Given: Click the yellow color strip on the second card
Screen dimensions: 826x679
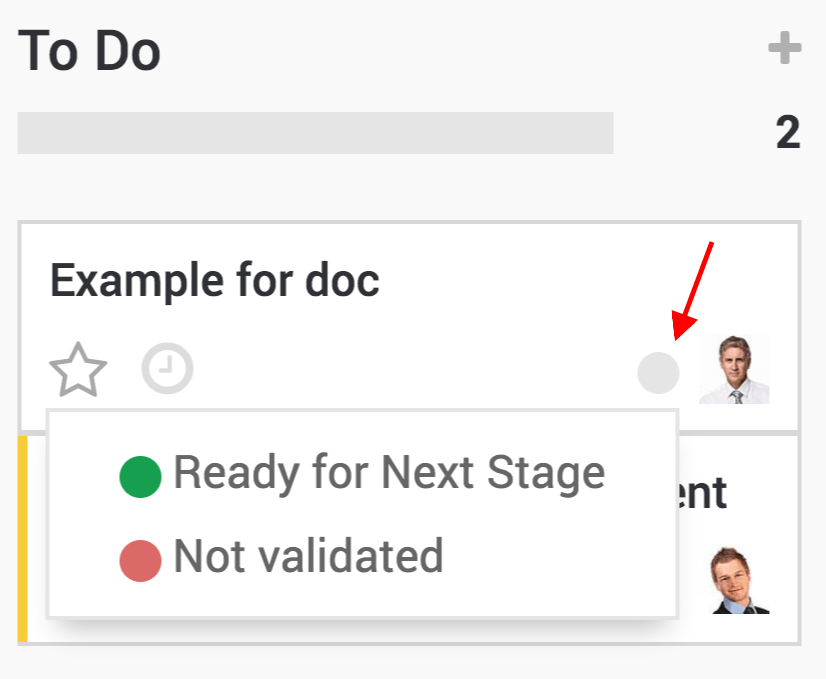Looking at the screenshot, I should pos(21,530).
